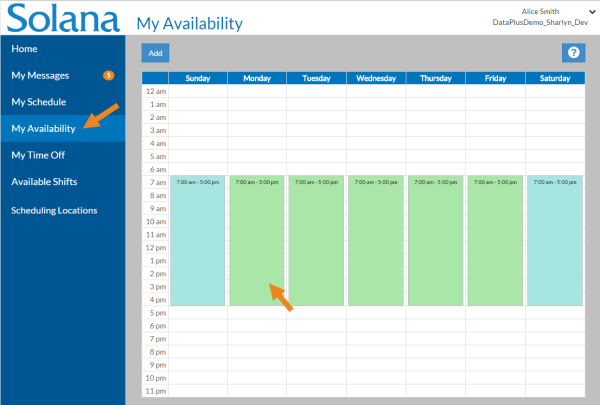This screenshot has width=600, height=405.
Task: Open My Time Off page
Action: [38, 156]
